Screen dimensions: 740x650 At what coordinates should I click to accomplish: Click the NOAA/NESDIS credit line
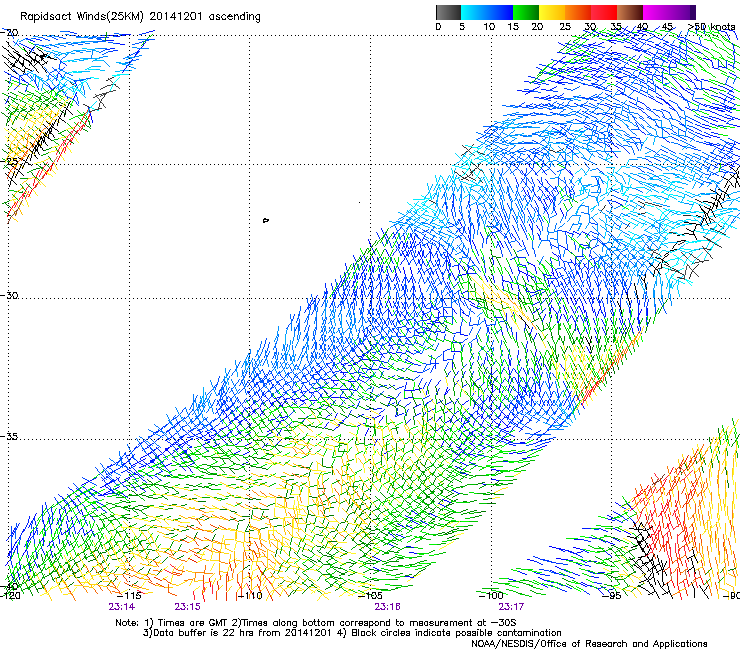[x=589, y=643]
